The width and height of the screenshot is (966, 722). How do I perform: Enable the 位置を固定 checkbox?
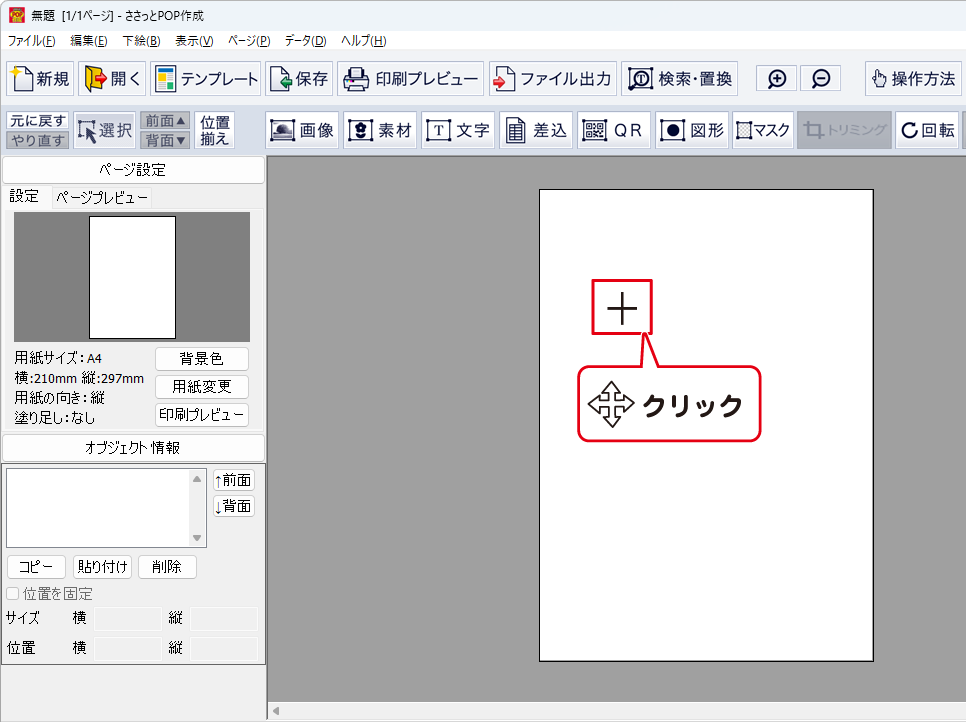tap(13, 594)
